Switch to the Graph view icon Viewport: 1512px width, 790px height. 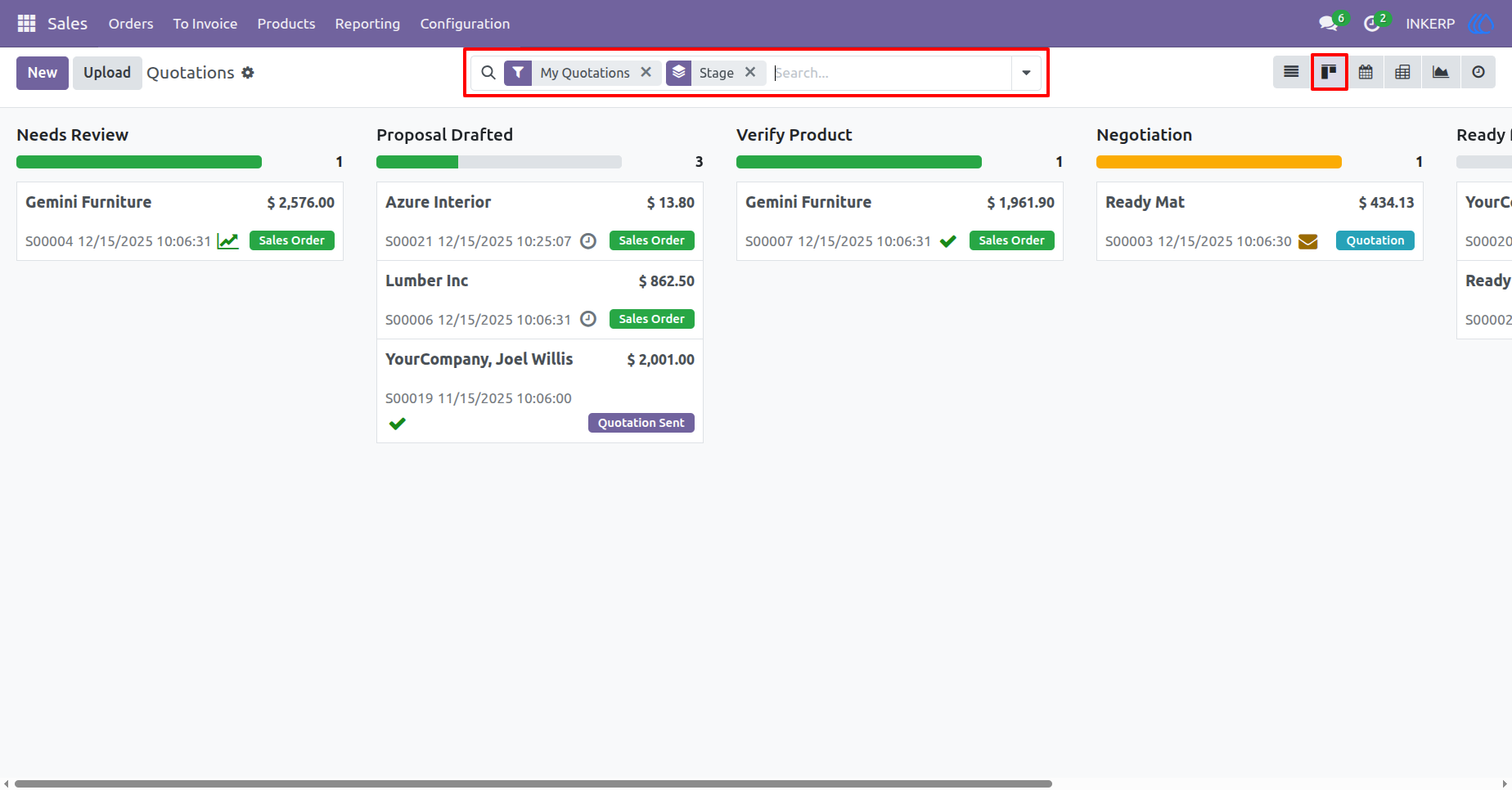[1440, 72]
